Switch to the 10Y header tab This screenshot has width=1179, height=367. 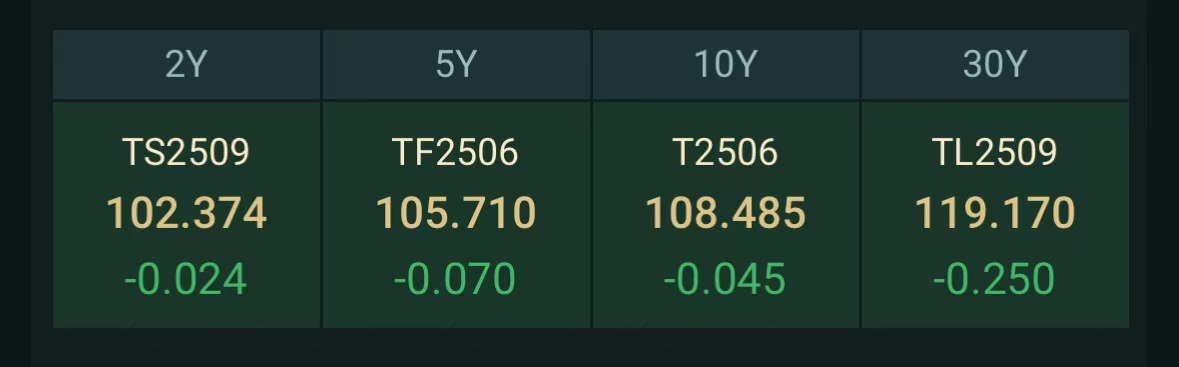tap(726, 65)
